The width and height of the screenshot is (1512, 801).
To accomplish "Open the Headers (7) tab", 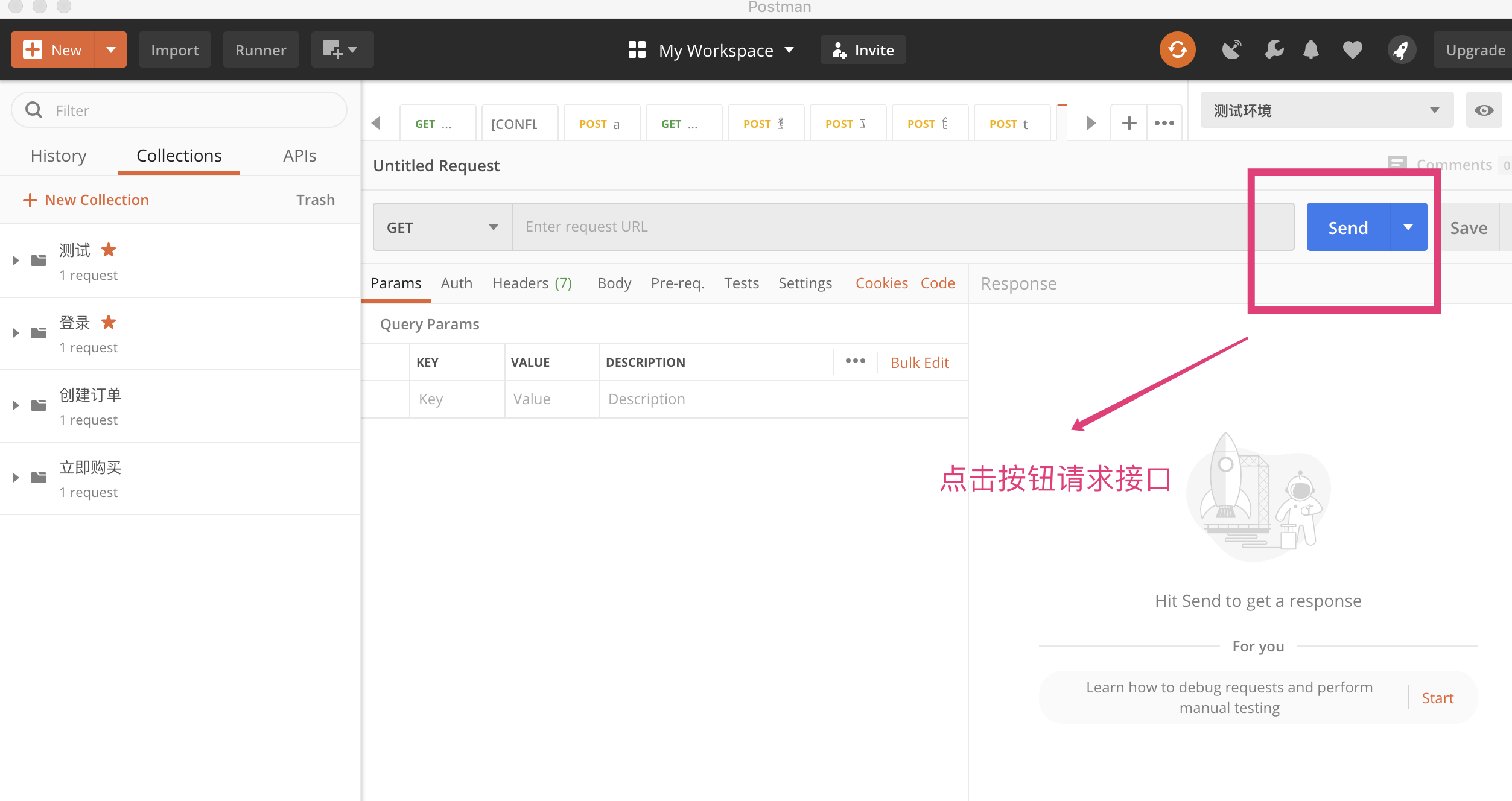I will 532,283.
